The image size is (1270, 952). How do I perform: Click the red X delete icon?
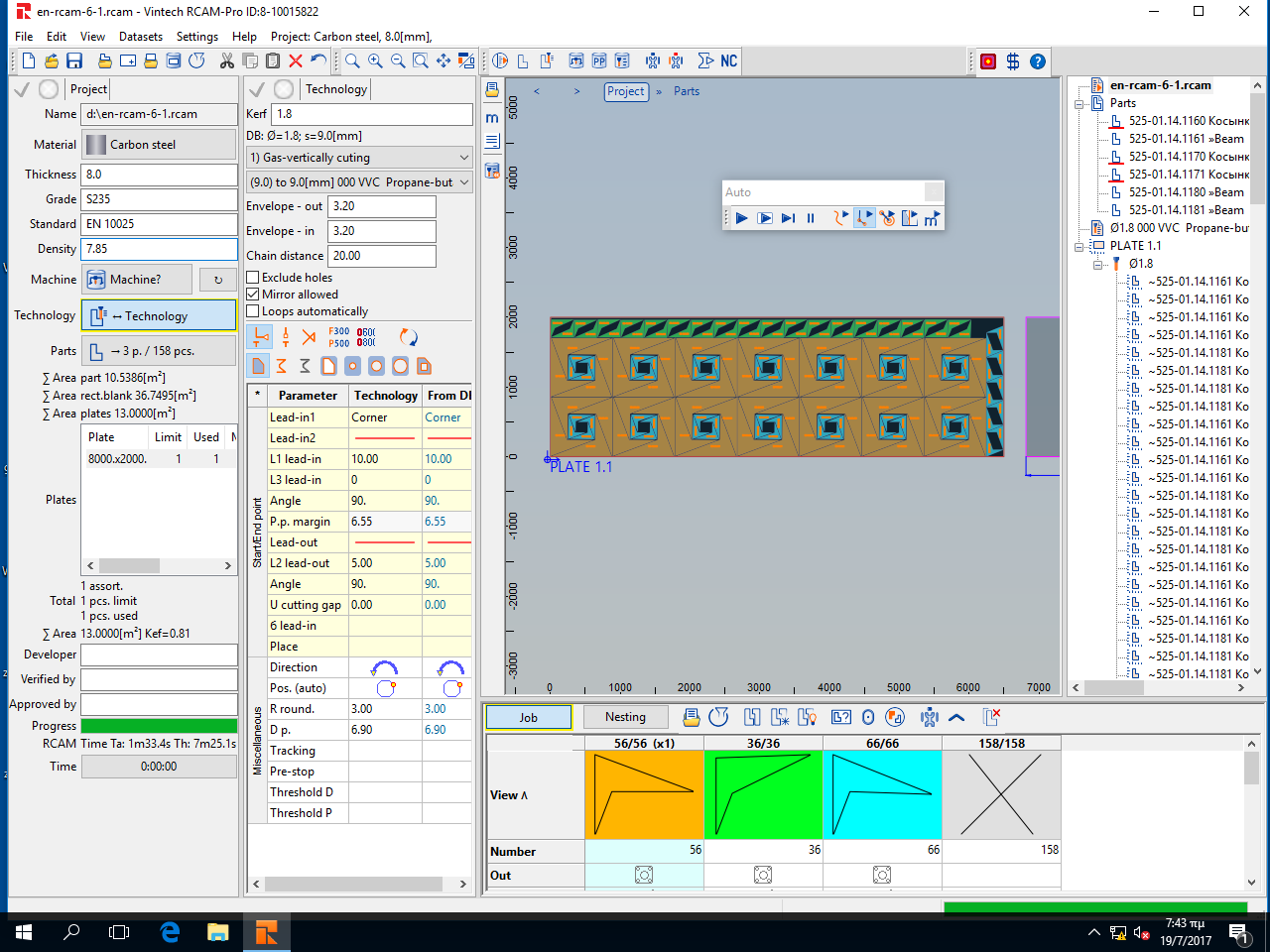click(295, 60)
